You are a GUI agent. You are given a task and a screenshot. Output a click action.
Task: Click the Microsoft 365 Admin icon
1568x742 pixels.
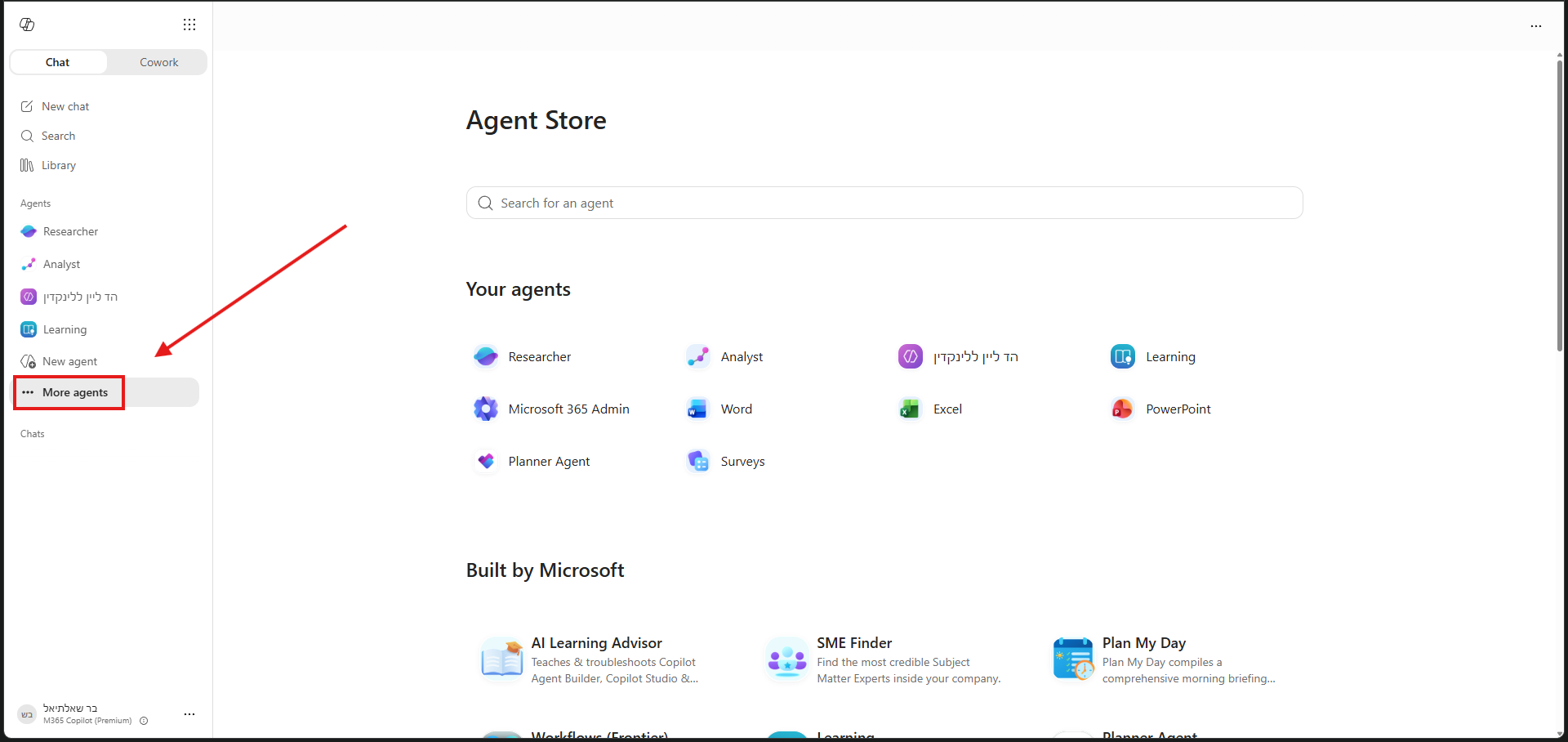point(486,409)
